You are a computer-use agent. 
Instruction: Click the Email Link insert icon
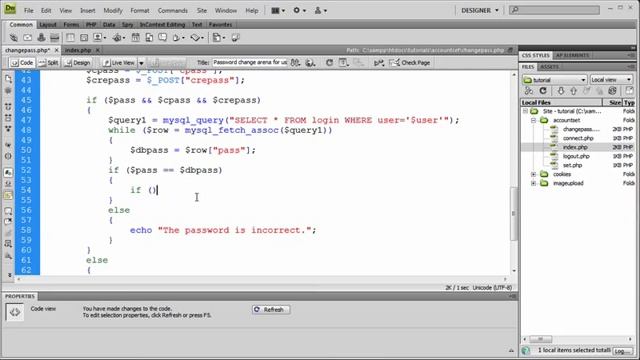27,38
